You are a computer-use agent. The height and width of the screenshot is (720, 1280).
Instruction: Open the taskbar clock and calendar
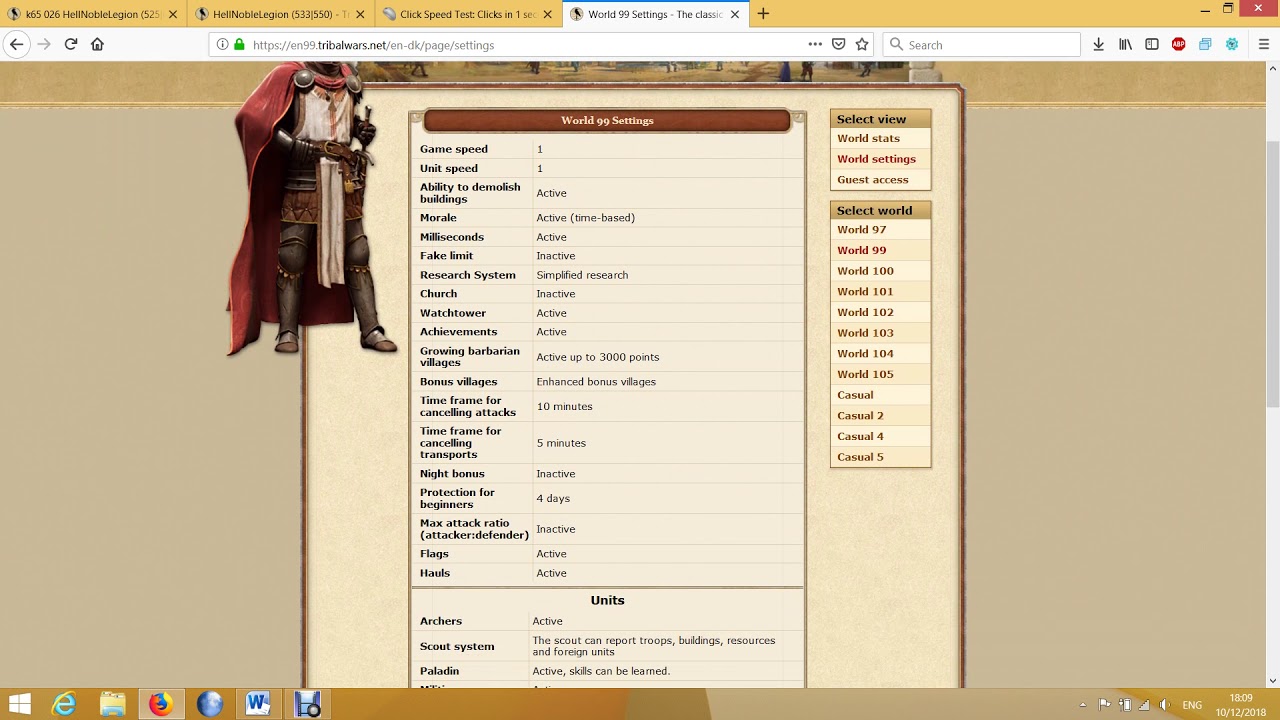click(1240, 705)
